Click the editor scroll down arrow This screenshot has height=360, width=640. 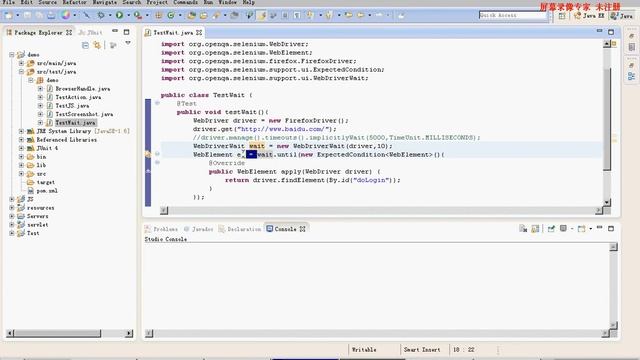point(607,202)
